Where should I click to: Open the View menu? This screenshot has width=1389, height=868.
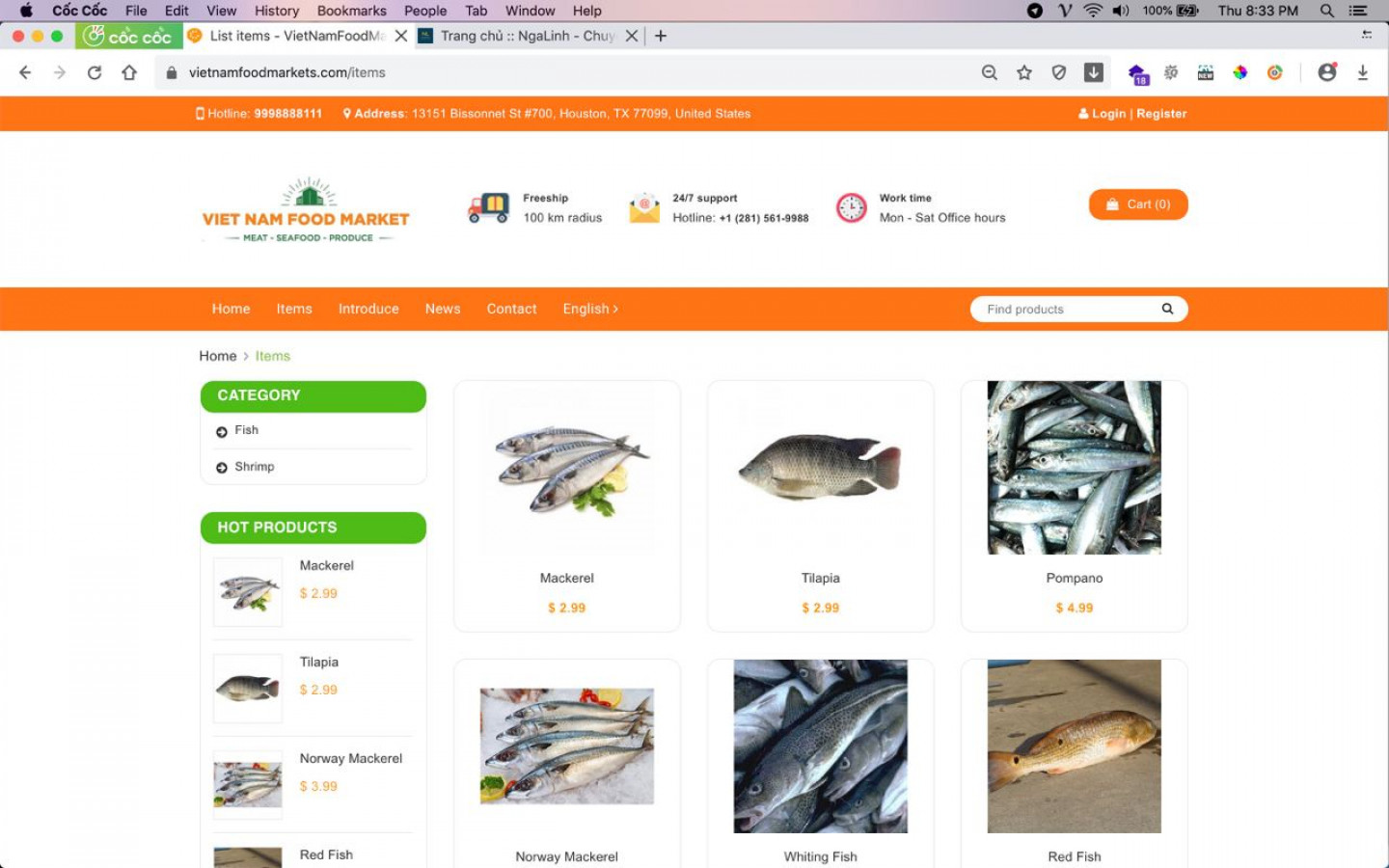tap(221, 11)
